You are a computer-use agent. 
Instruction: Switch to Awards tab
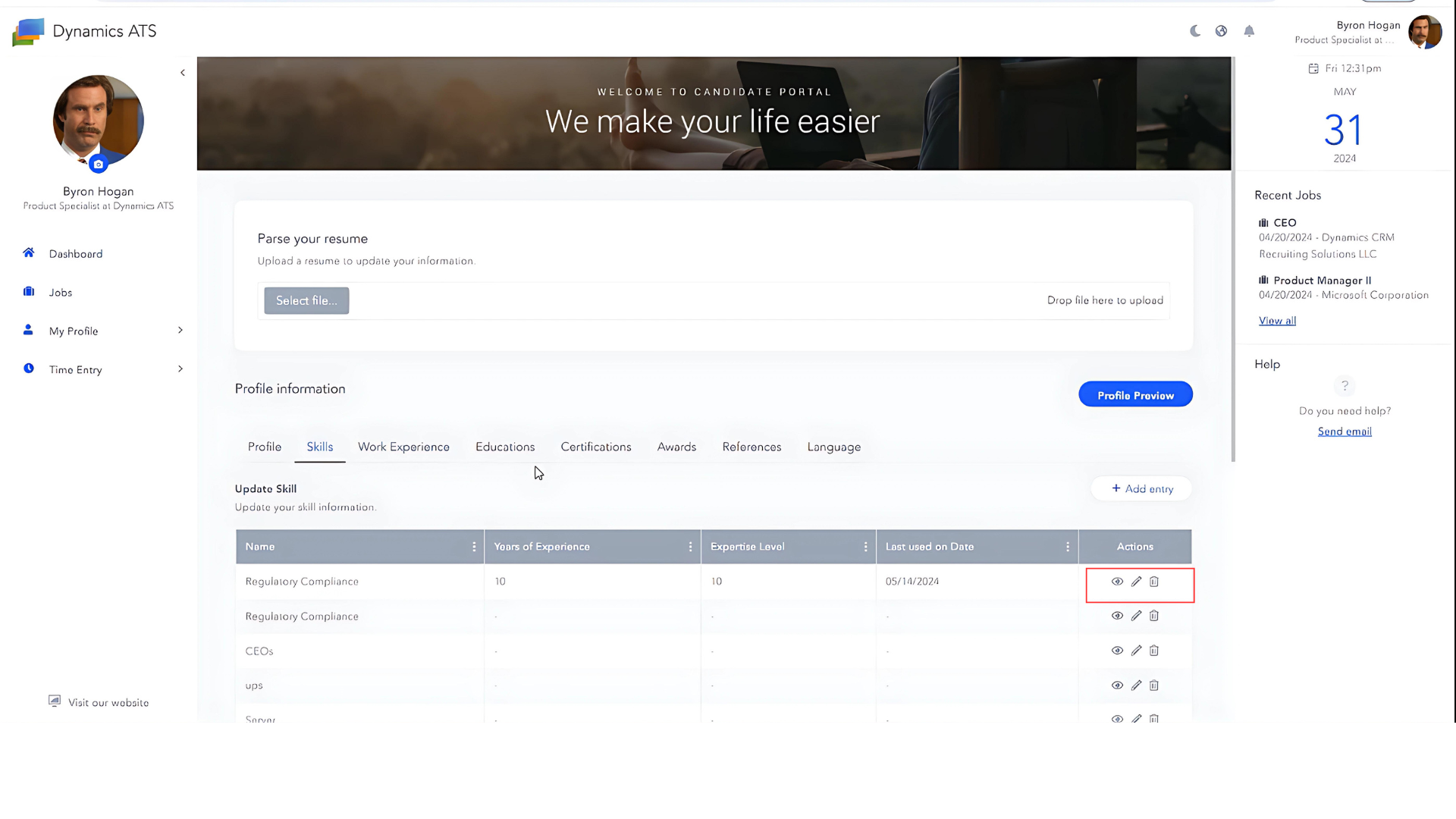(x=676, y=447)
